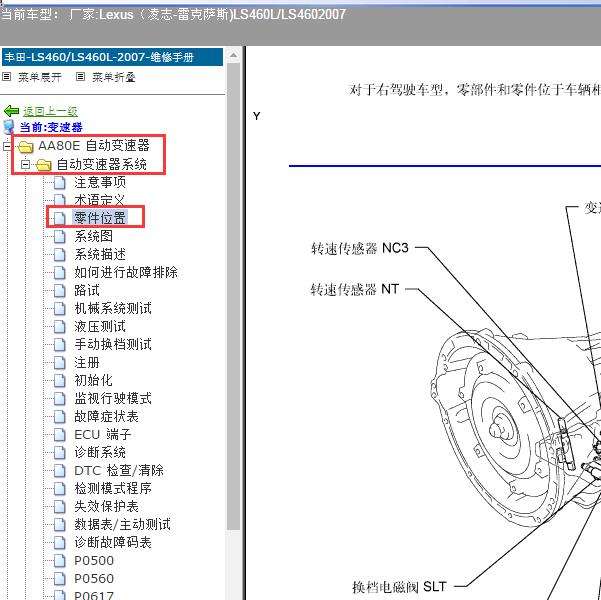Click 菜单展开 to expand the menu
This screenshot has width=601, height=600.
39,77
